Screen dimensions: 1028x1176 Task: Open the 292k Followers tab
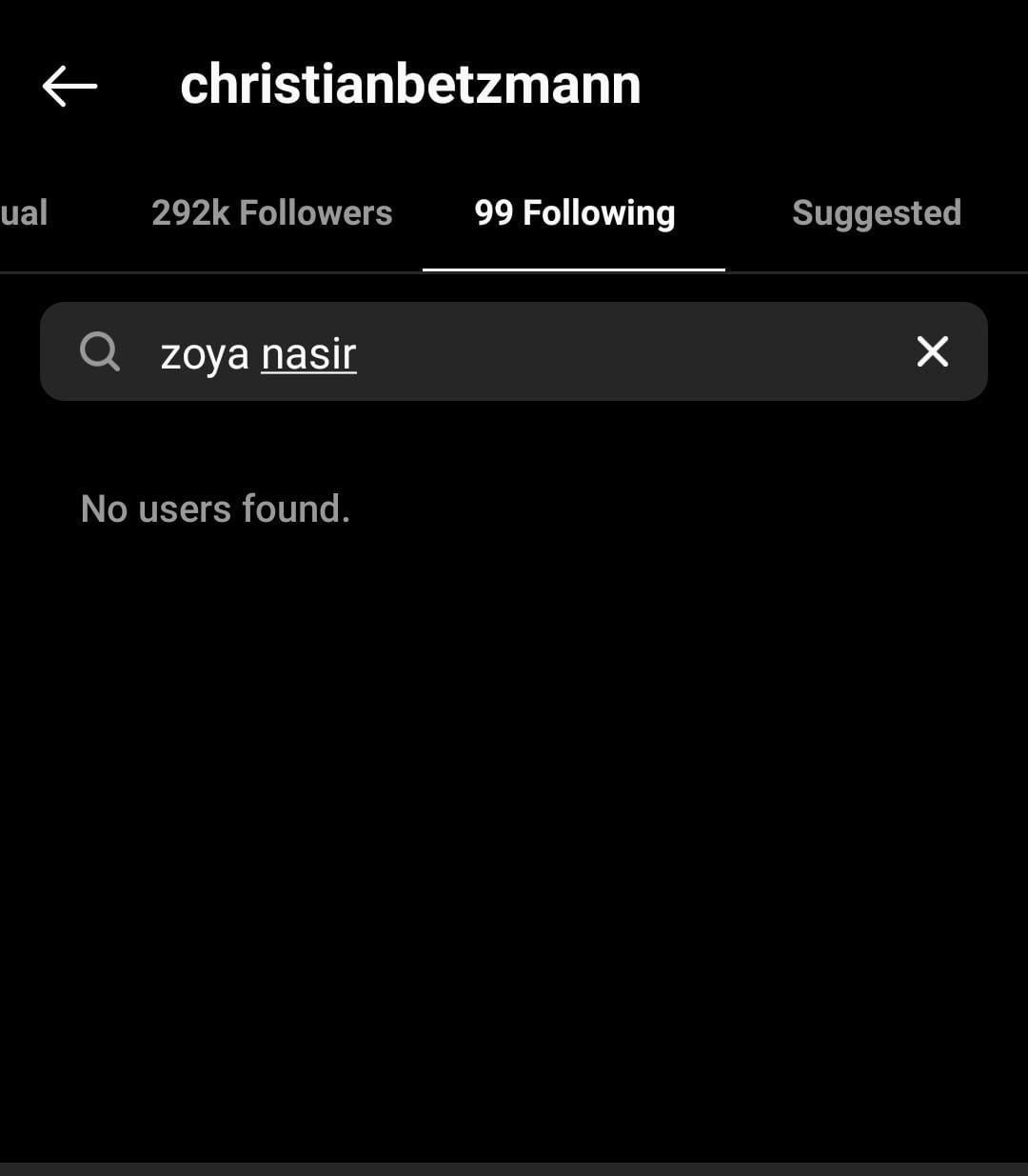[x=271, y=212]
